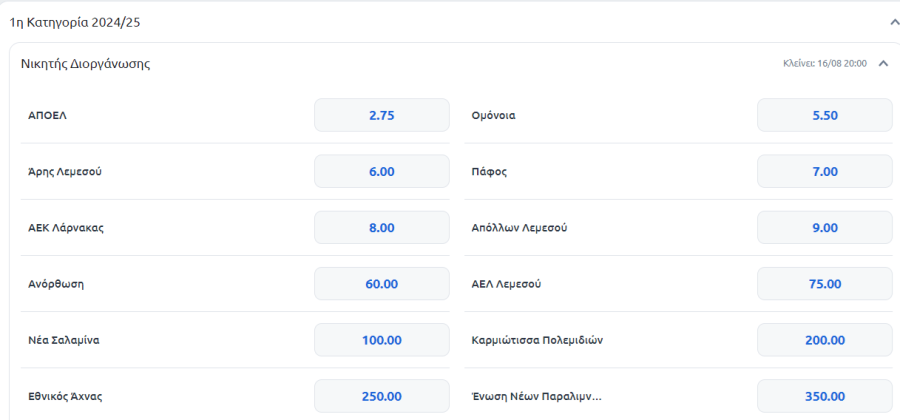Click the ΑΠΟΕΛ team name

48,115
